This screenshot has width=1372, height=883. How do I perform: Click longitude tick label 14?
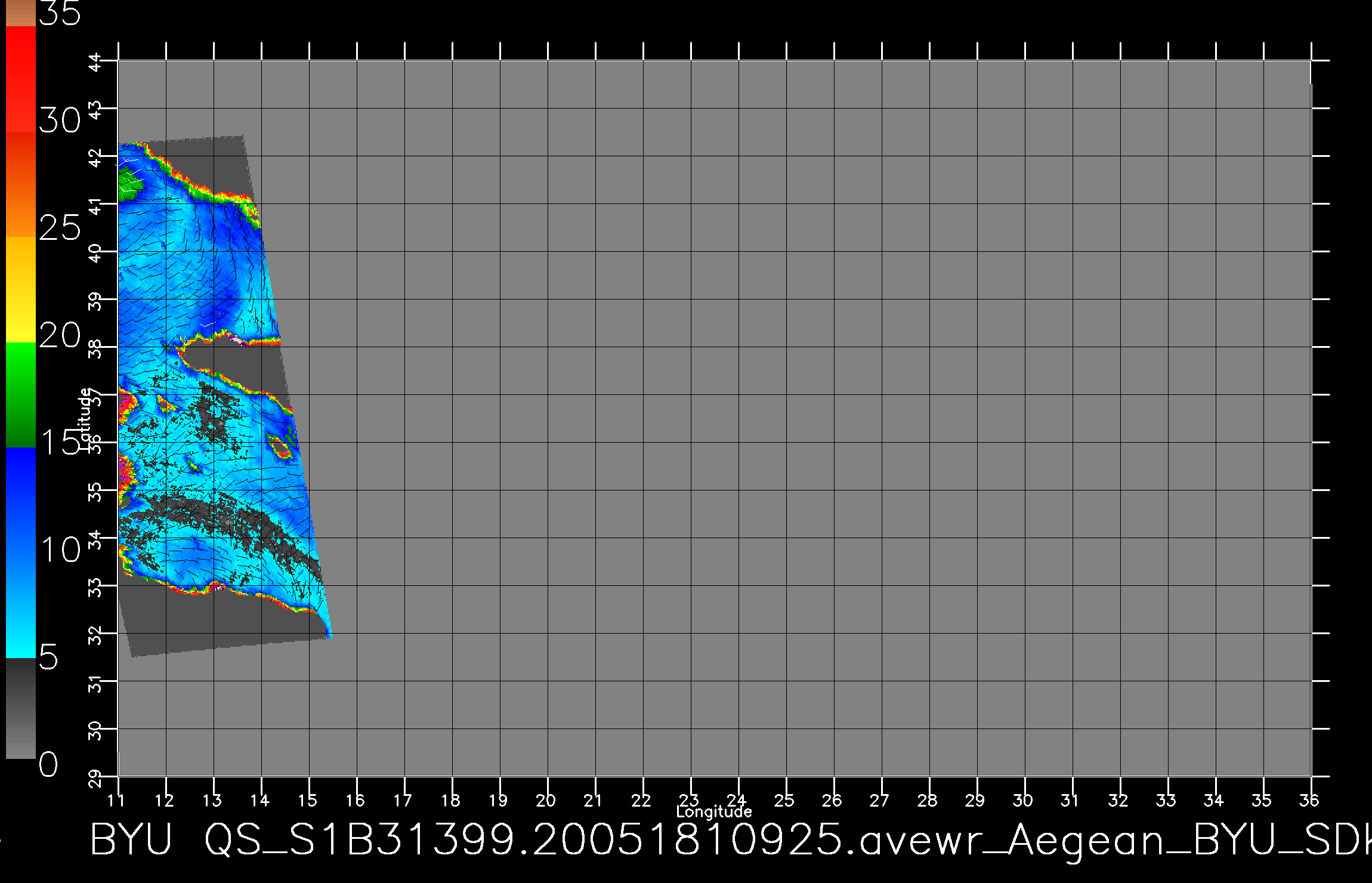tap(259, 800)
